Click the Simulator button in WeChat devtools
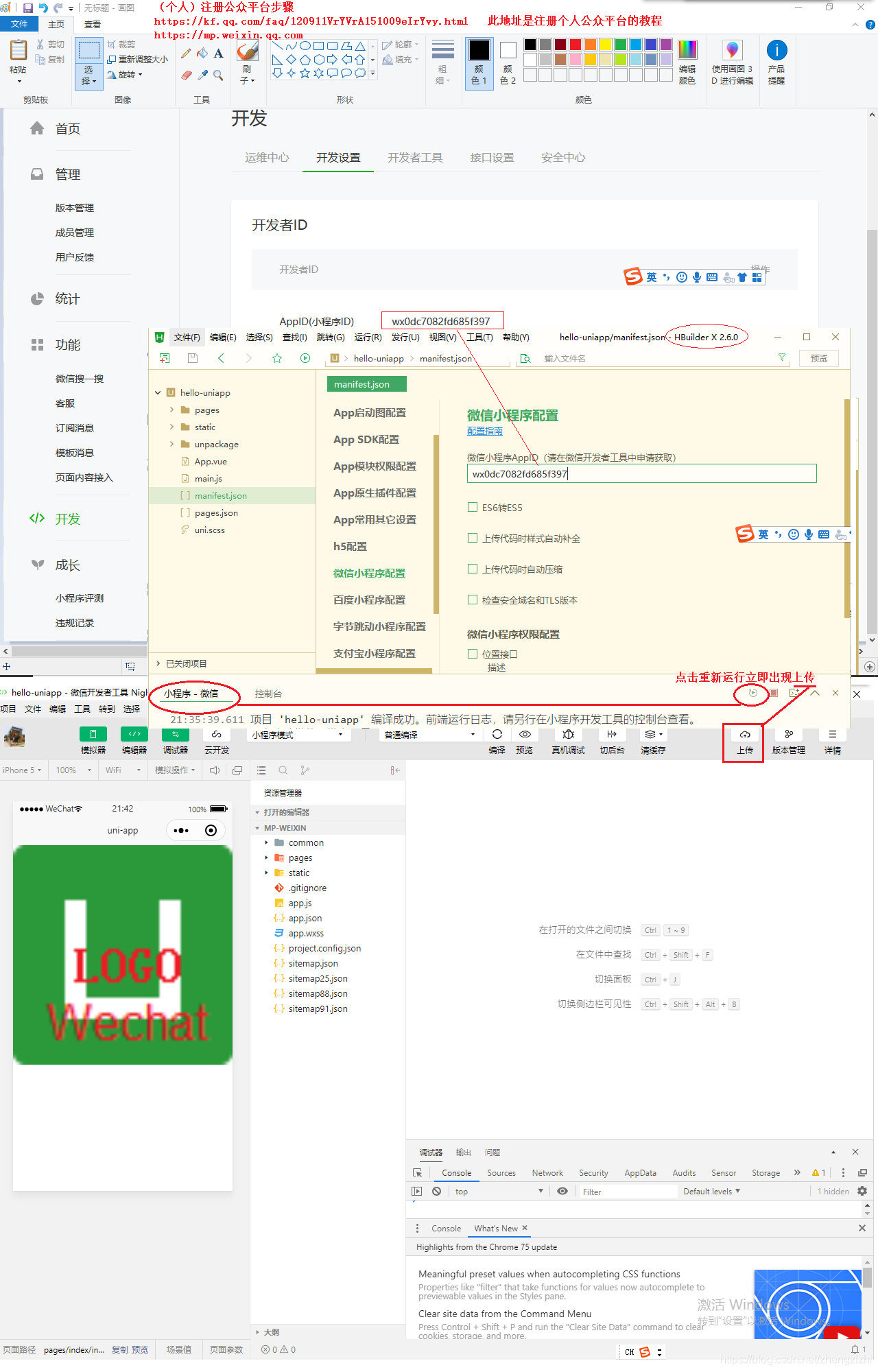The height and width of the screenshot is (1372, 878). (93, 734)
